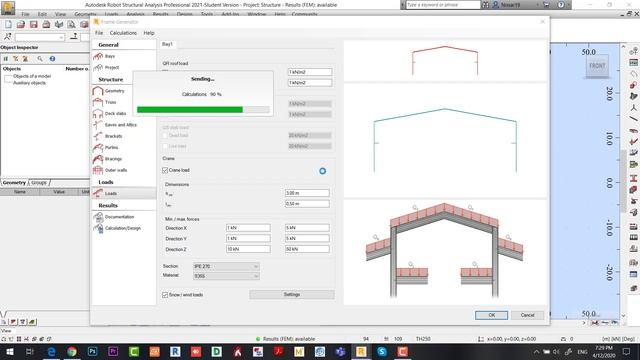Click the bar sections I-beam icon in right toolbar
Image resolution: width=640 pixels, height=360 pixels.
633,178
